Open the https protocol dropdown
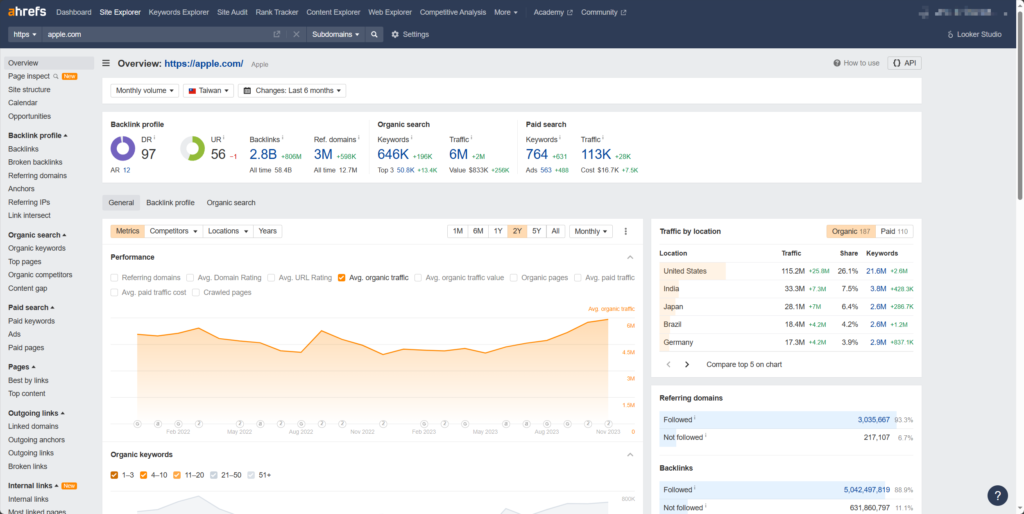 (x=25, y=35)
